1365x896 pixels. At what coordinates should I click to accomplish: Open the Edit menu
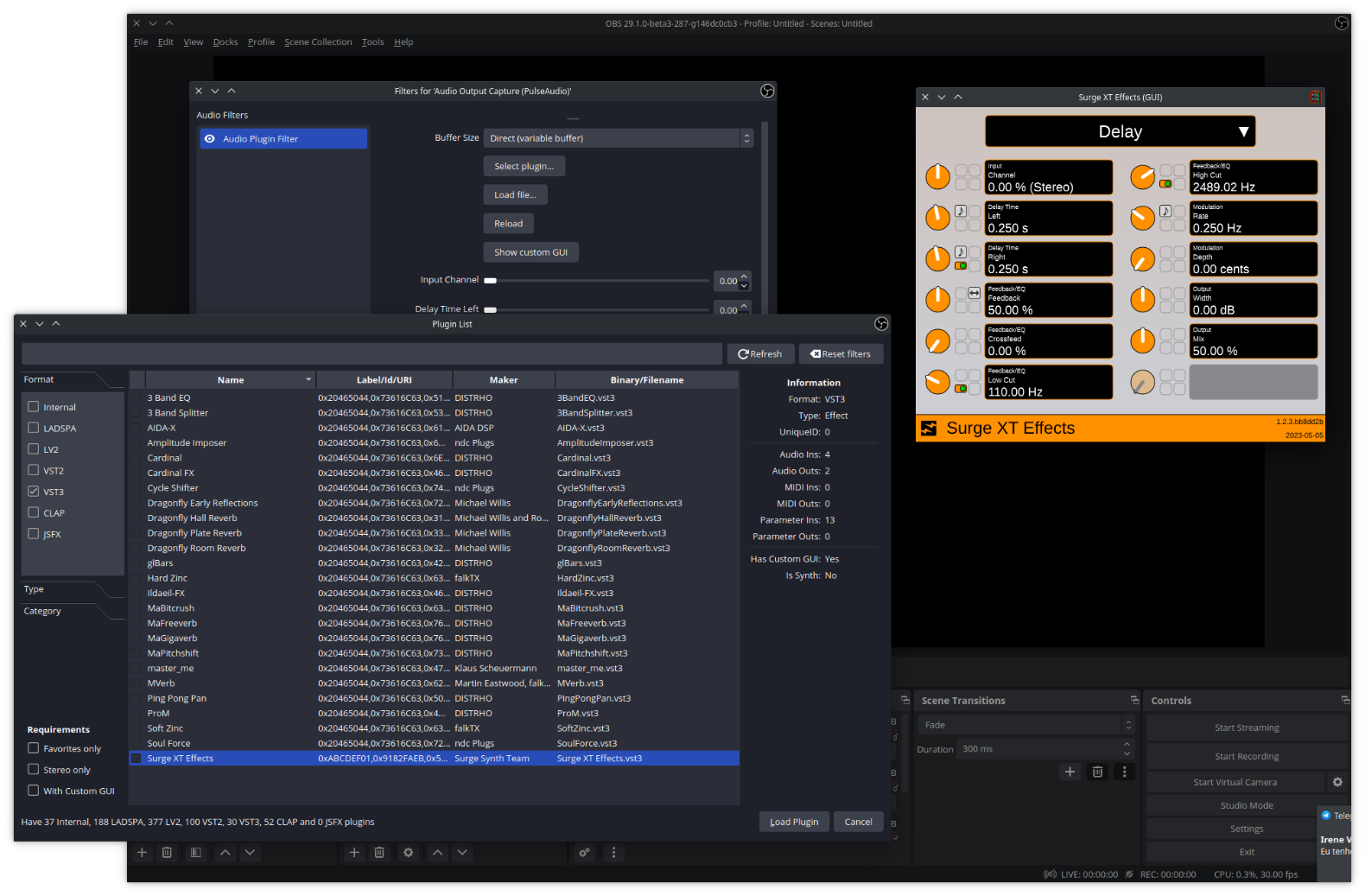pos(166,41)
